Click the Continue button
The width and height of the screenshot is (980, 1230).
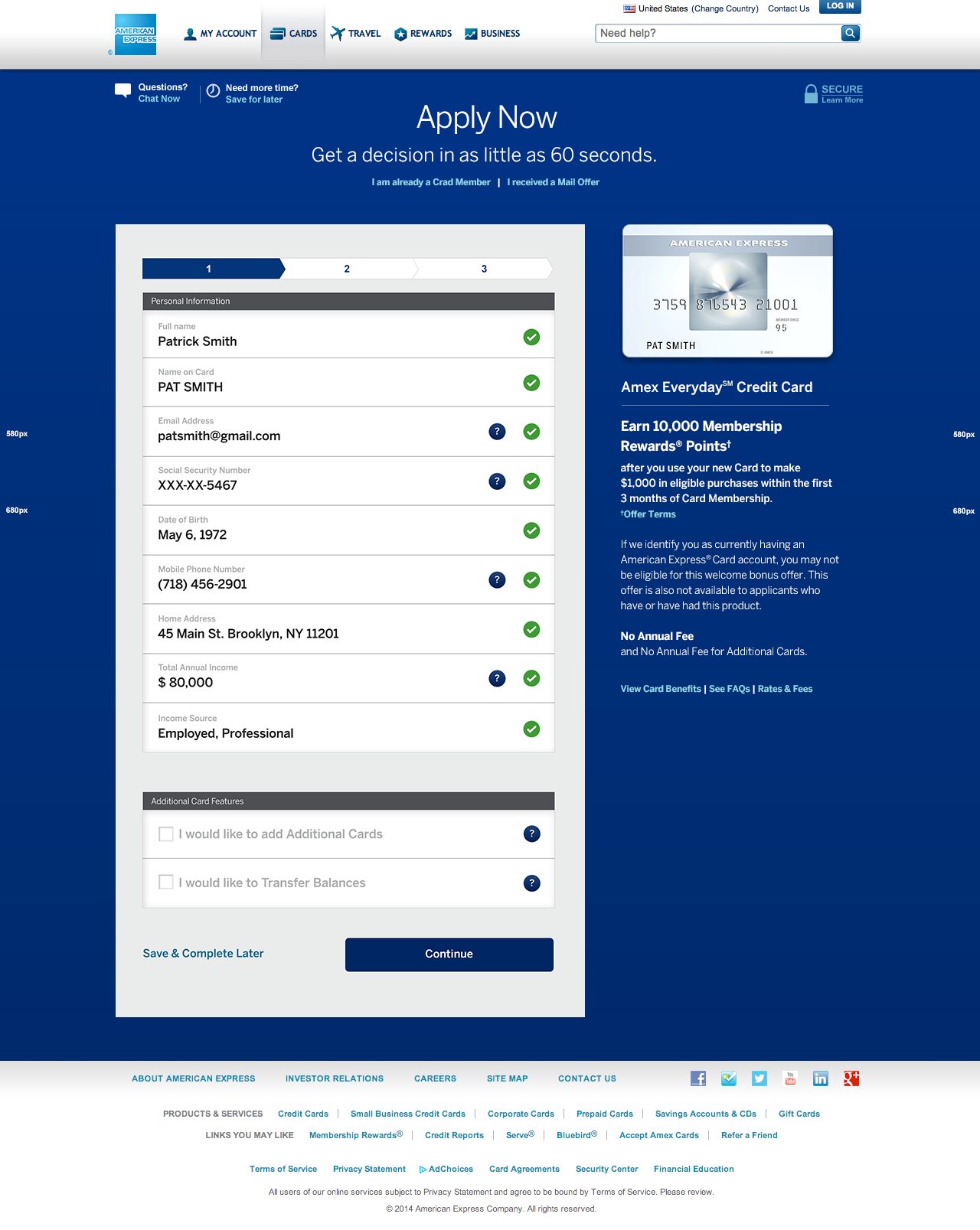click(x=449, y=954)
